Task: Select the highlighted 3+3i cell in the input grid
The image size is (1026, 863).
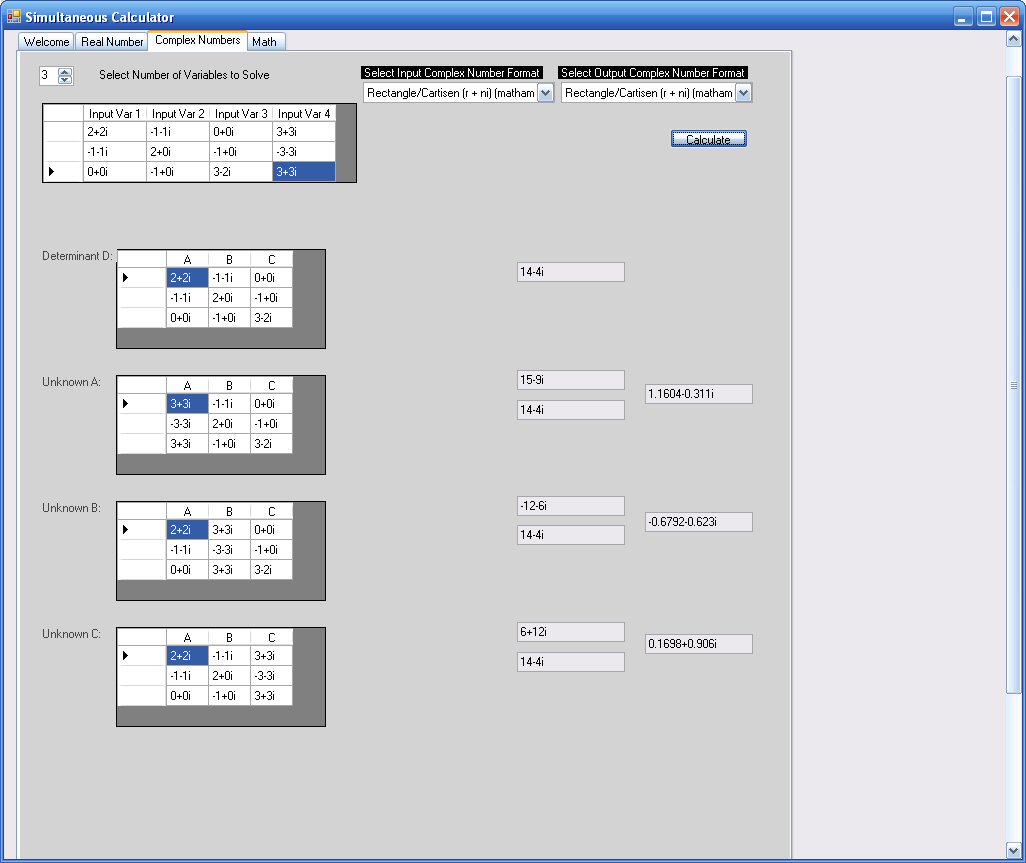Action: [304, 172]
